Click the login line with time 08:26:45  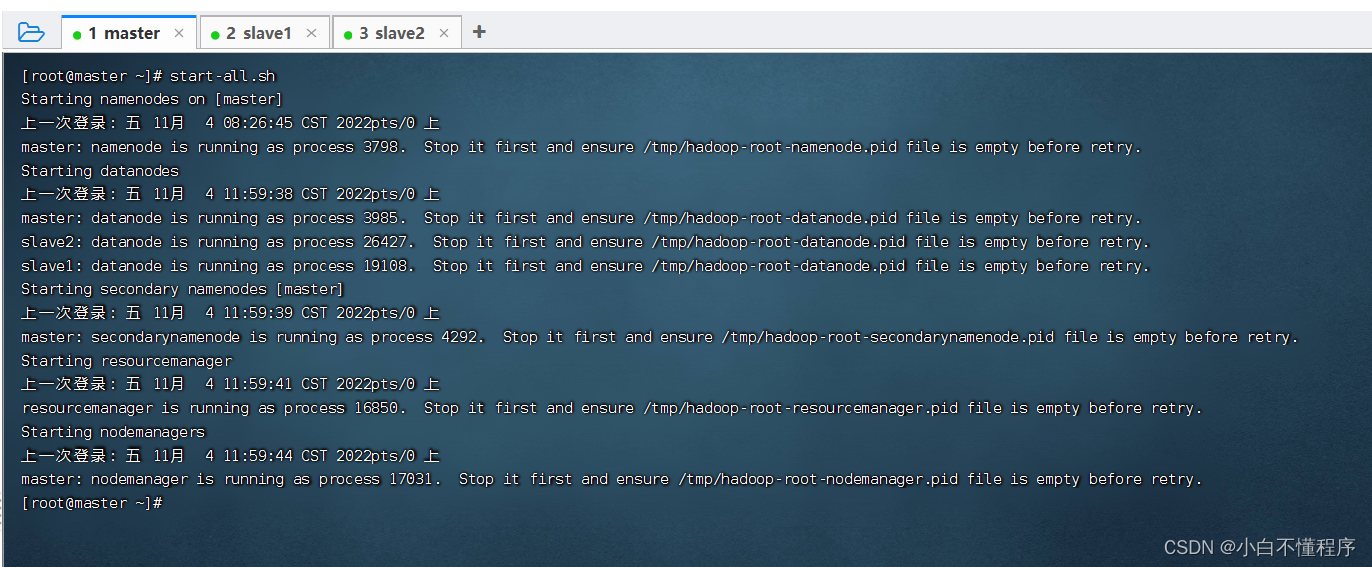(x=230, y=123)
